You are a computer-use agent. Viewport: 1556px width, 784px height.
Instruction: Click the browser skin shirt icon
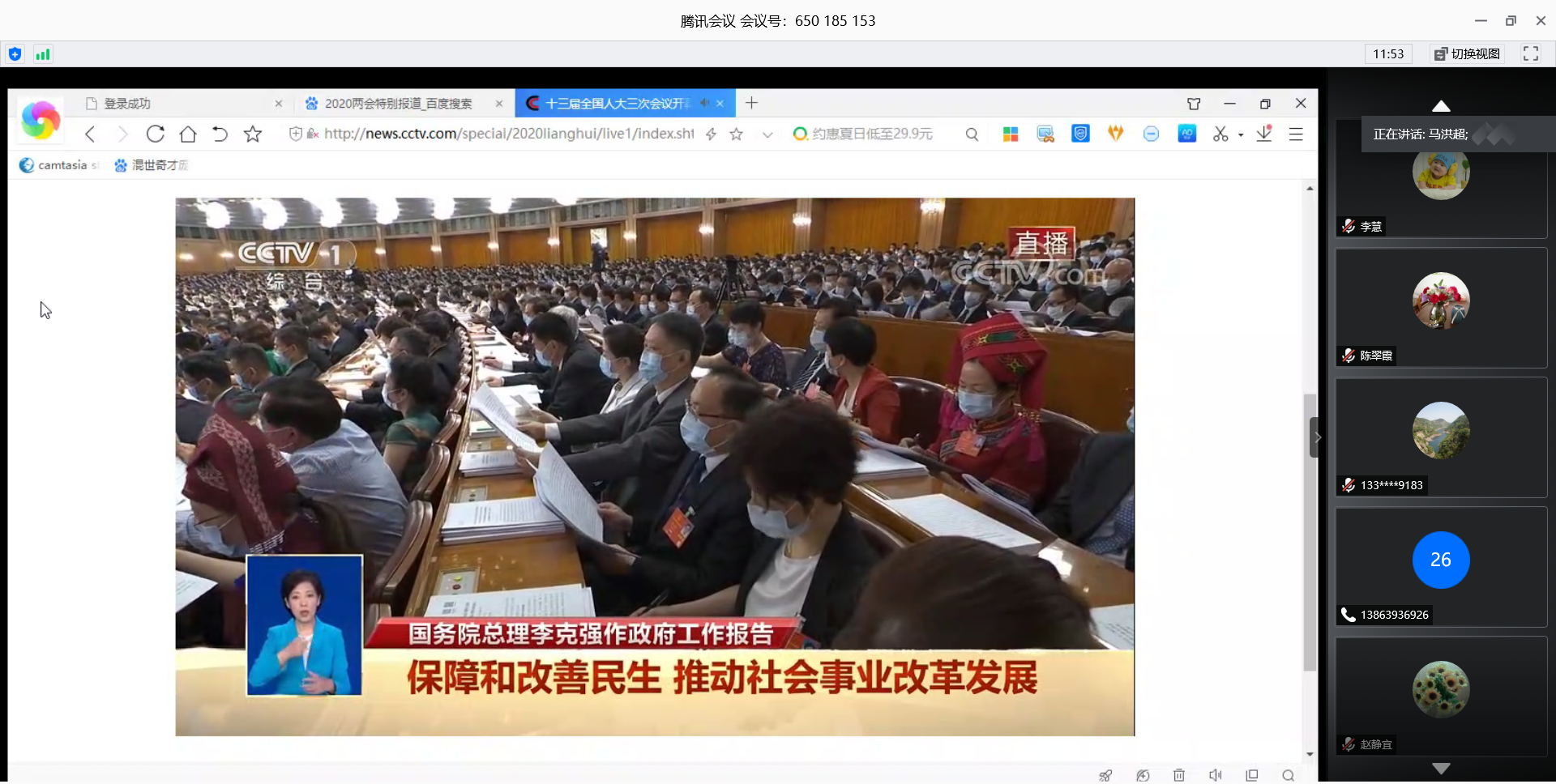coord(1194,104)
